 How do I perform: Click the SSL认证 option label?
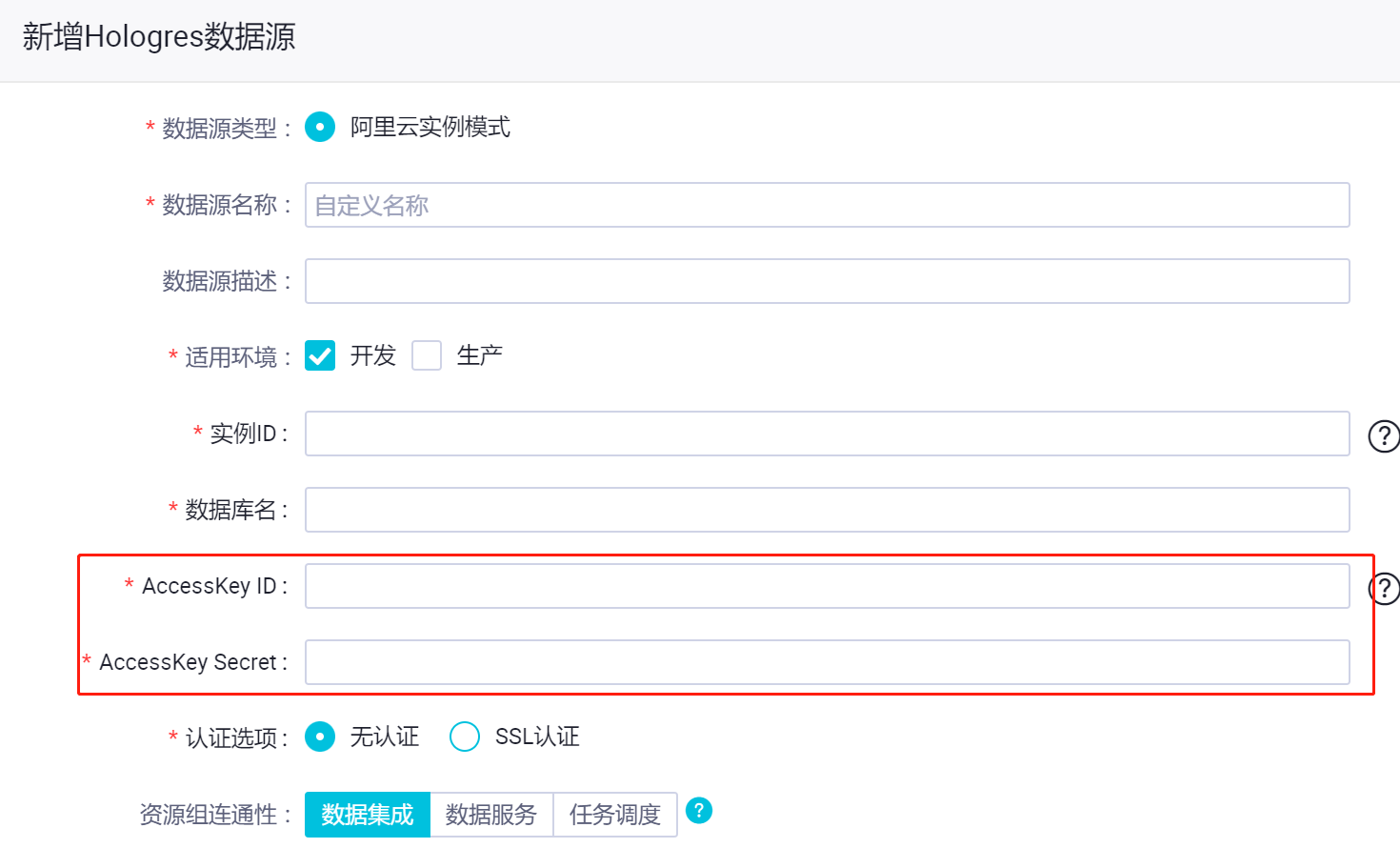click(537, 737)
